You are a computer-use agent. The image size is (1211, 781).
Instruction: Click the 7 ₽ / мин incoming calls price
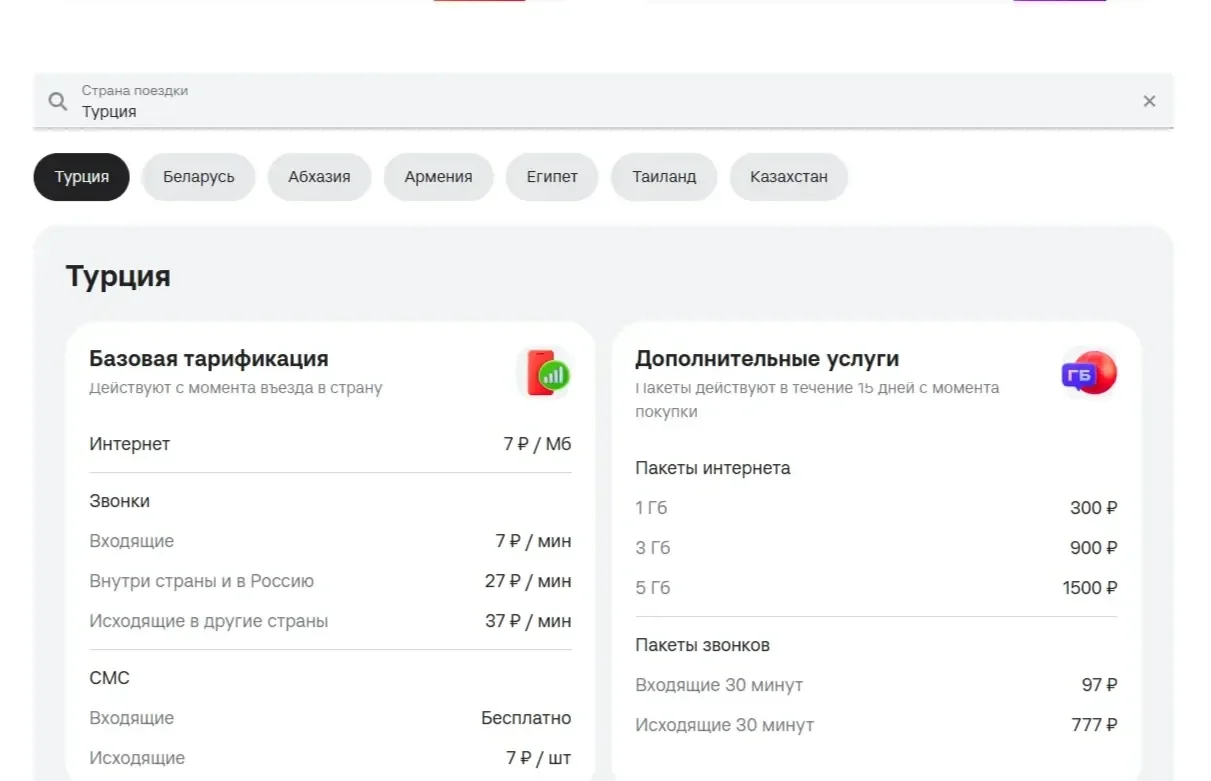point(534,541)
